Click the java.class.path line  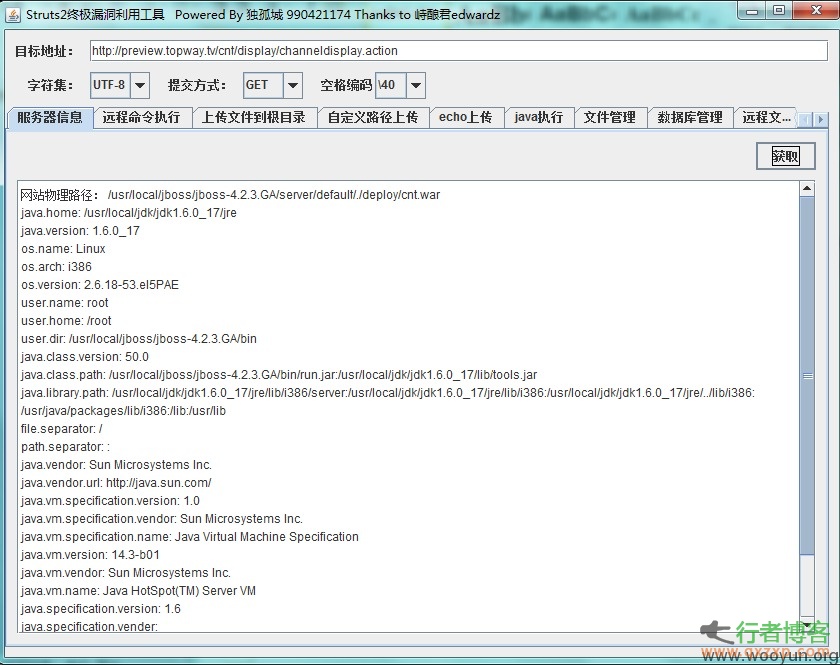(x=279, y=375)
